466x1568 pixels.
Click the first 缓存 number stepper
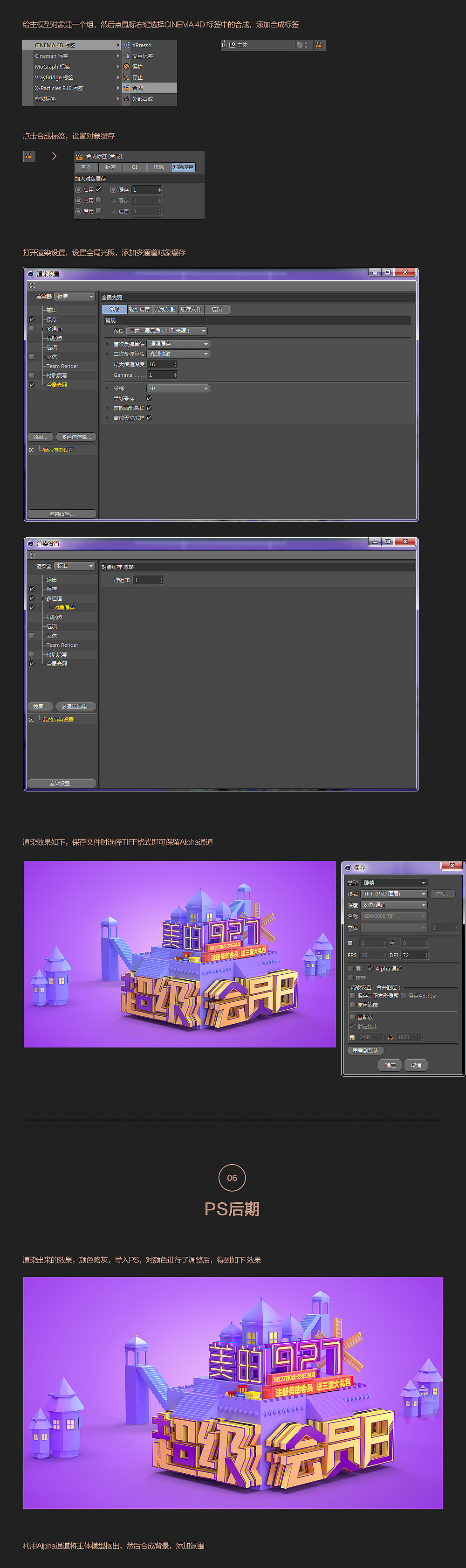159,190
